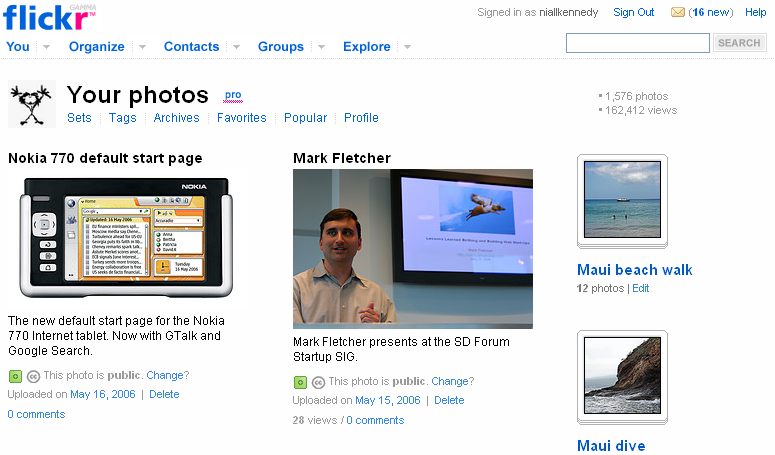Open the Mark Fletcher presentation photo

[x=413, y=249]
